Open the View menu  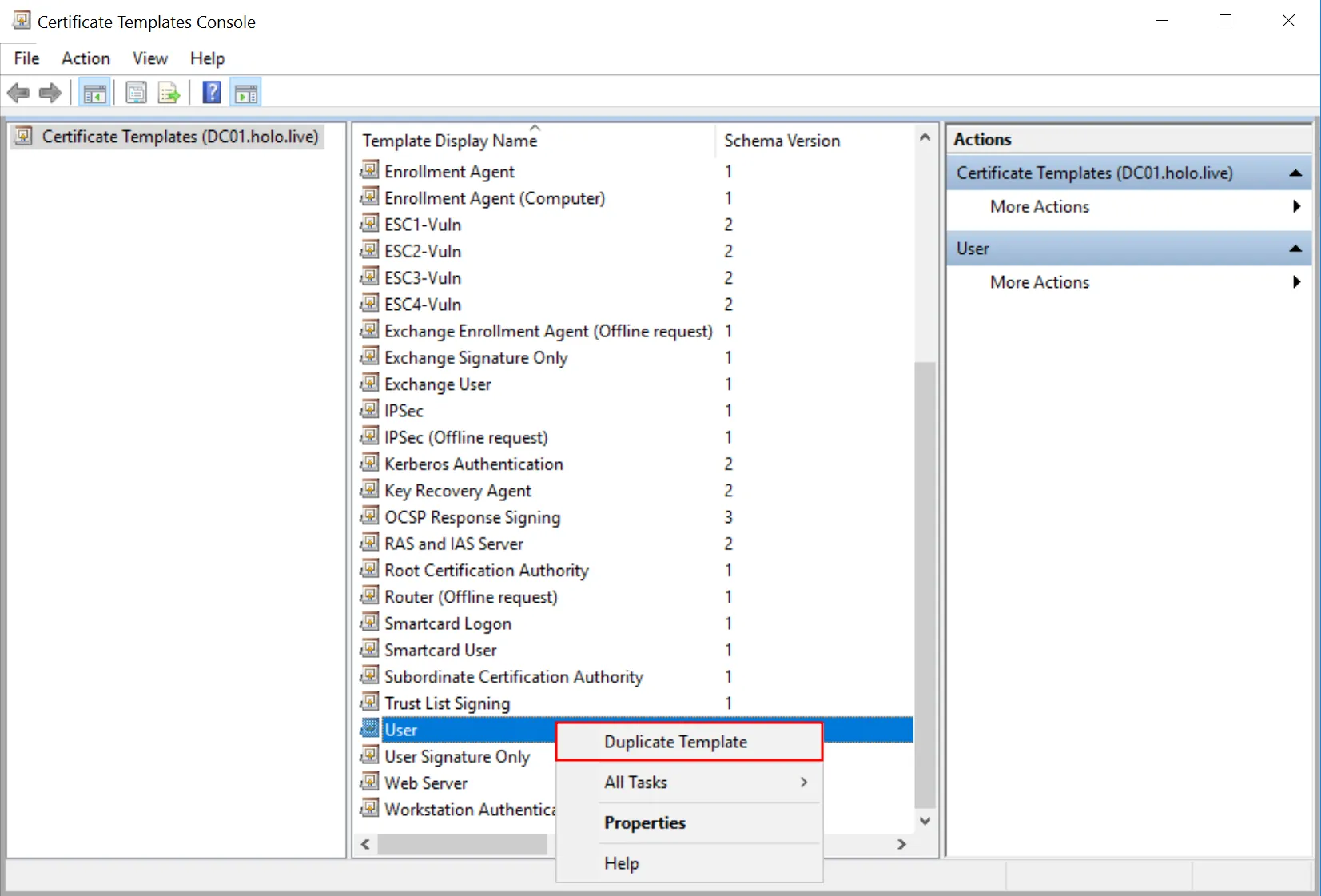(149, 58)
